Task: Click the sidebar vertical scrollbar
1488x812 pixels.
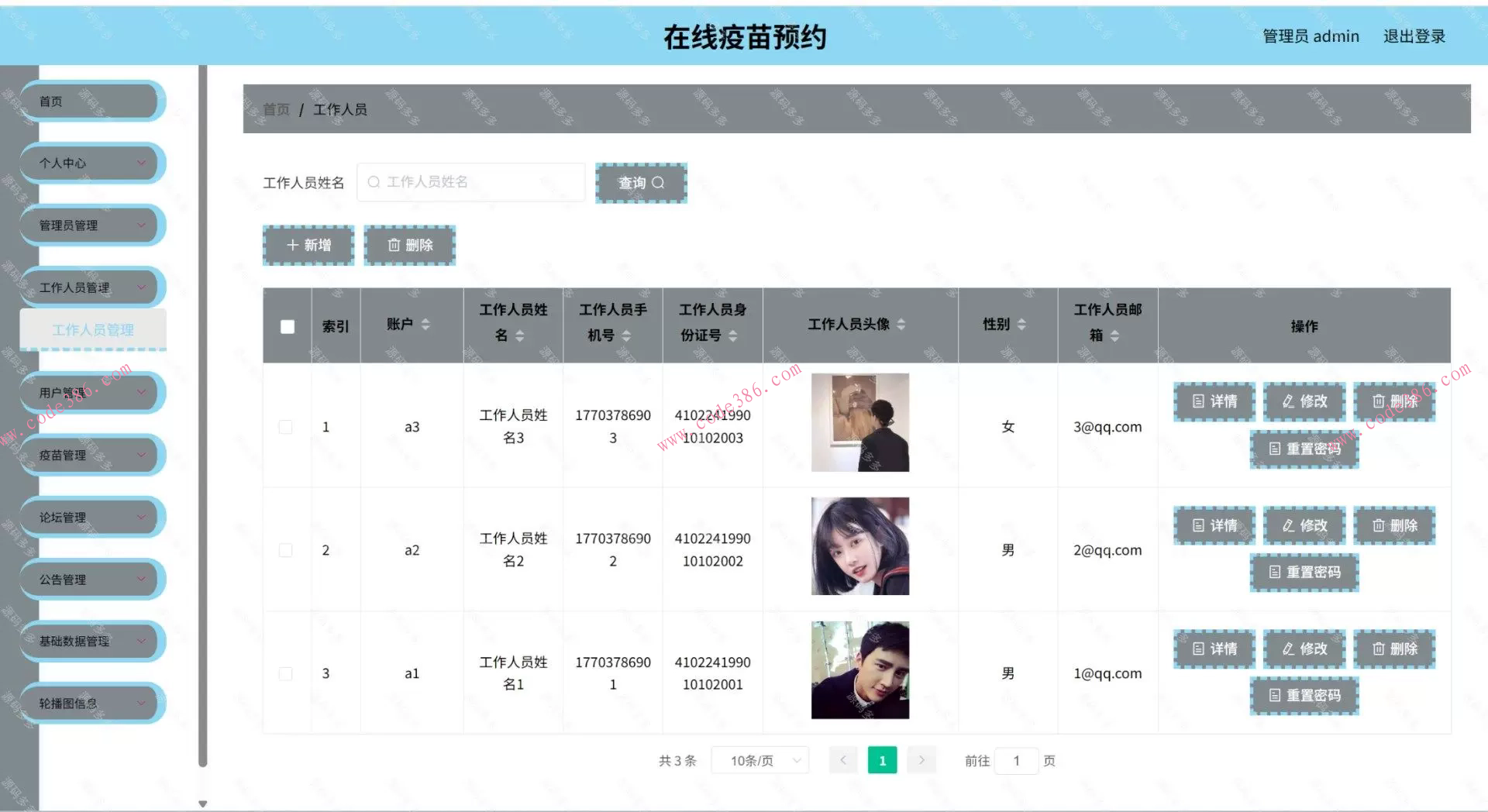Action: [203, 416]
